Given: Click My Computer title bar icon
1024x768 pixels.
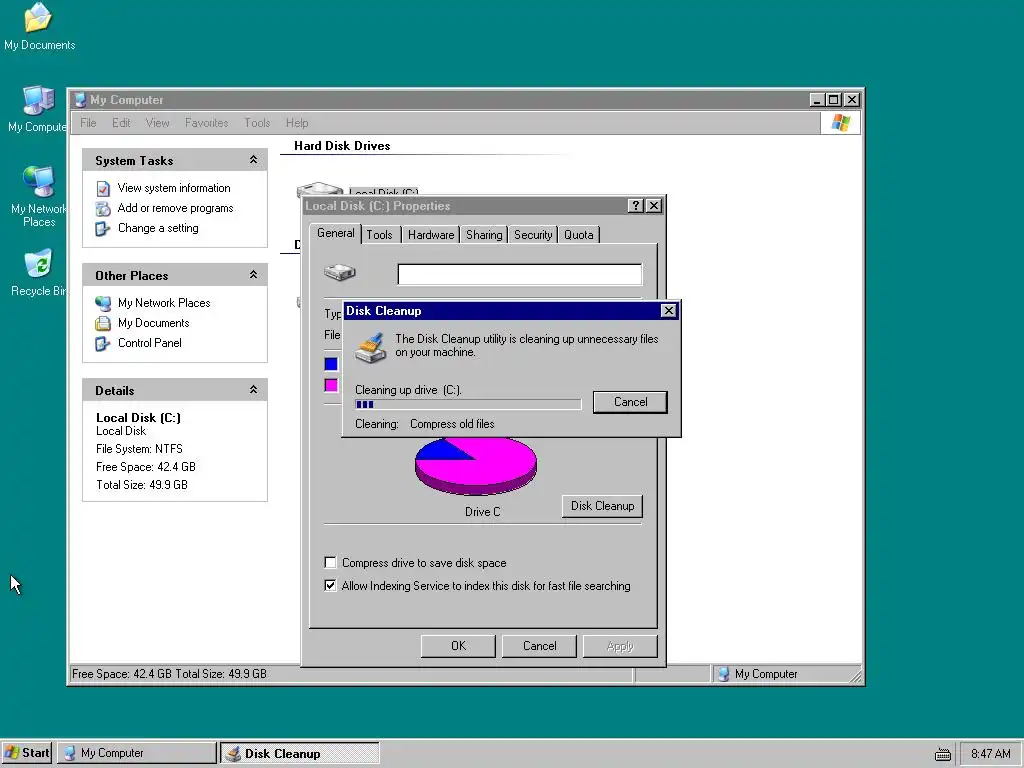Looking at the screenshot, I should [80, 100].
